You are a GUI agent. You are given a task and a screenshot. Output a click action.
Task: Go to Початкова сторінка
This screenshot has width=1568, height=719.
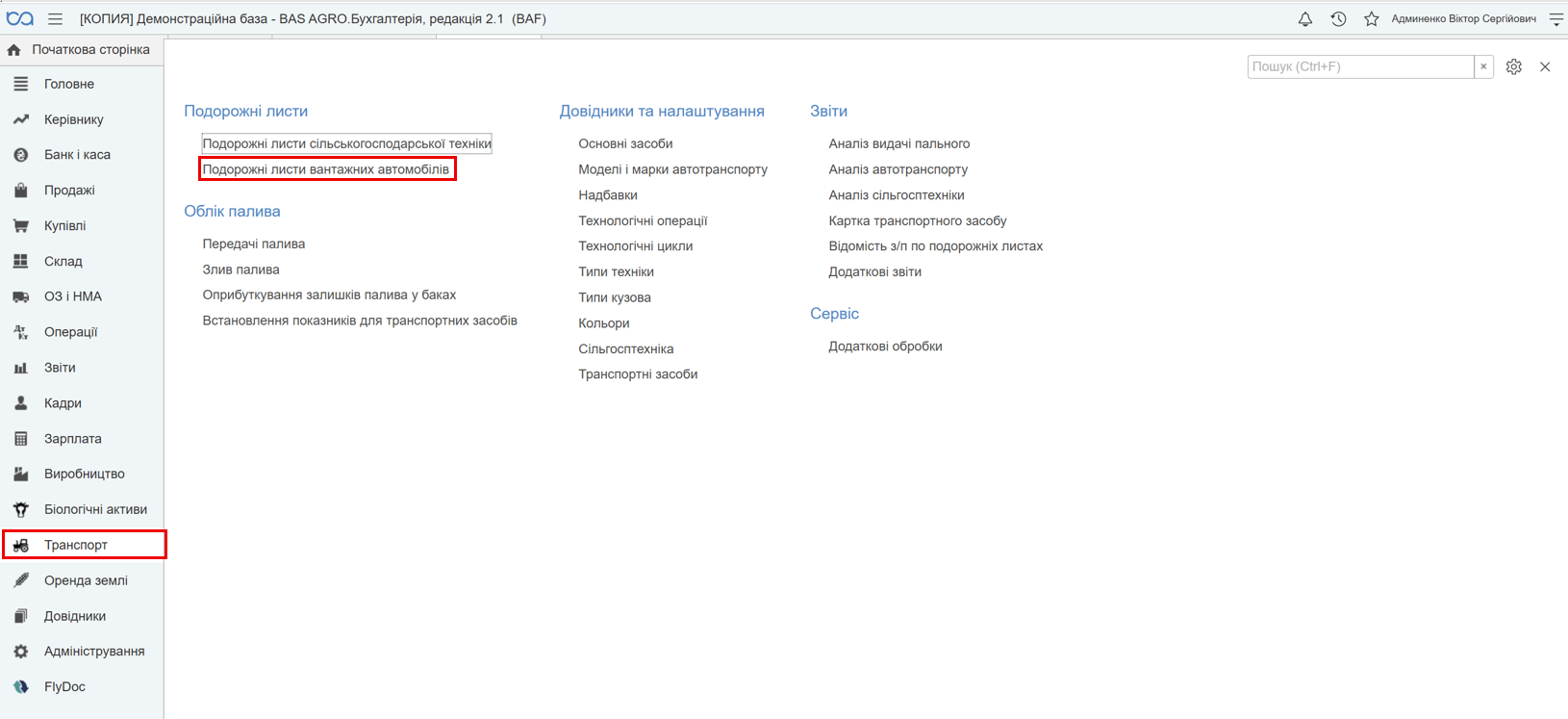point(82,49)
